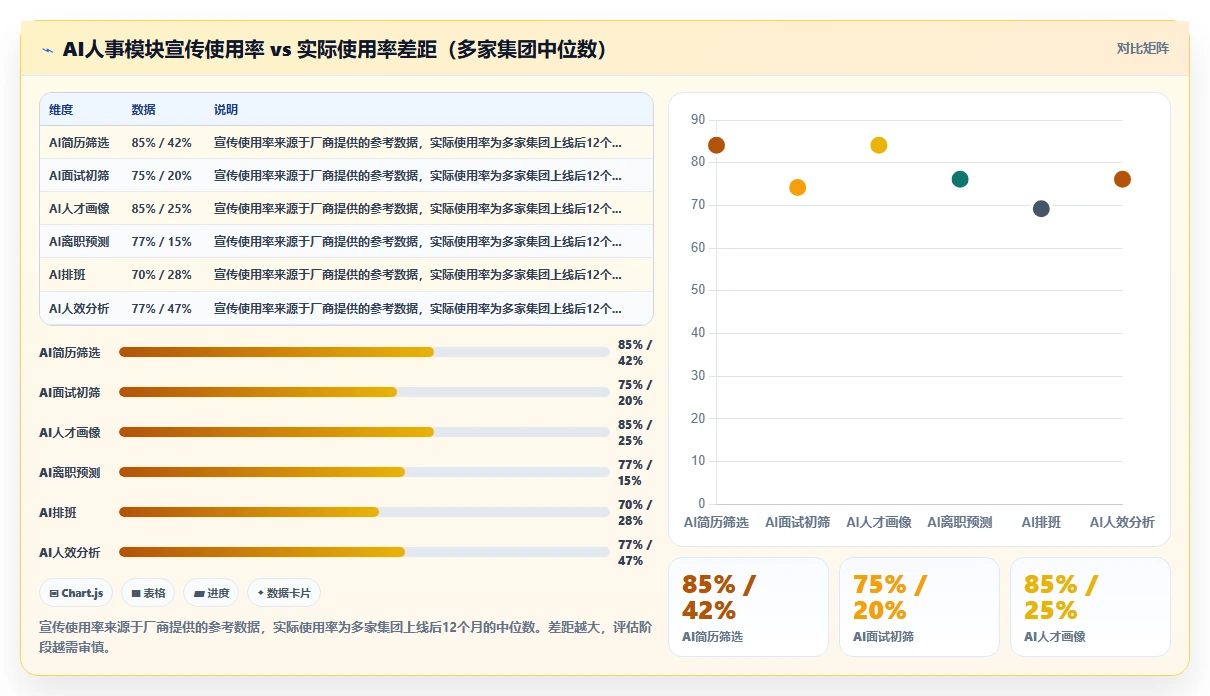
Task: Click the dashboard title AI人事模块宣传使用率
Action: 335,49
